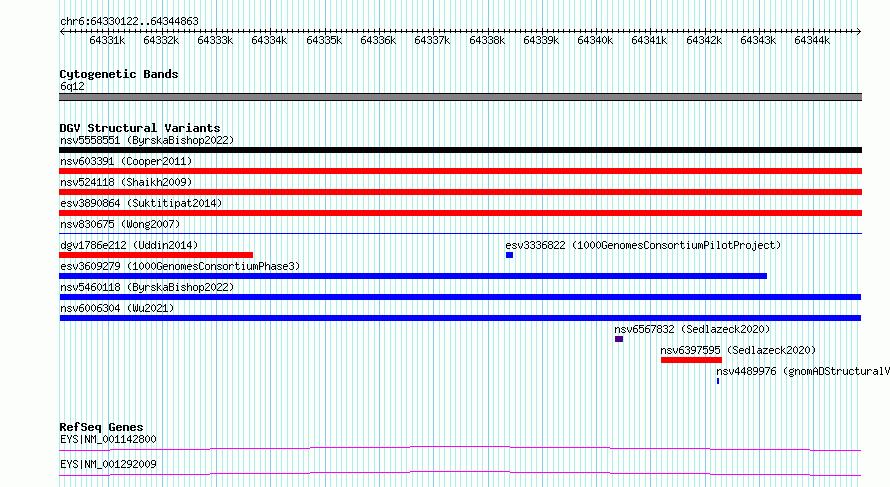
Task: Select nsv830675 (Wong2007) label
Action: tap(120, 224)
